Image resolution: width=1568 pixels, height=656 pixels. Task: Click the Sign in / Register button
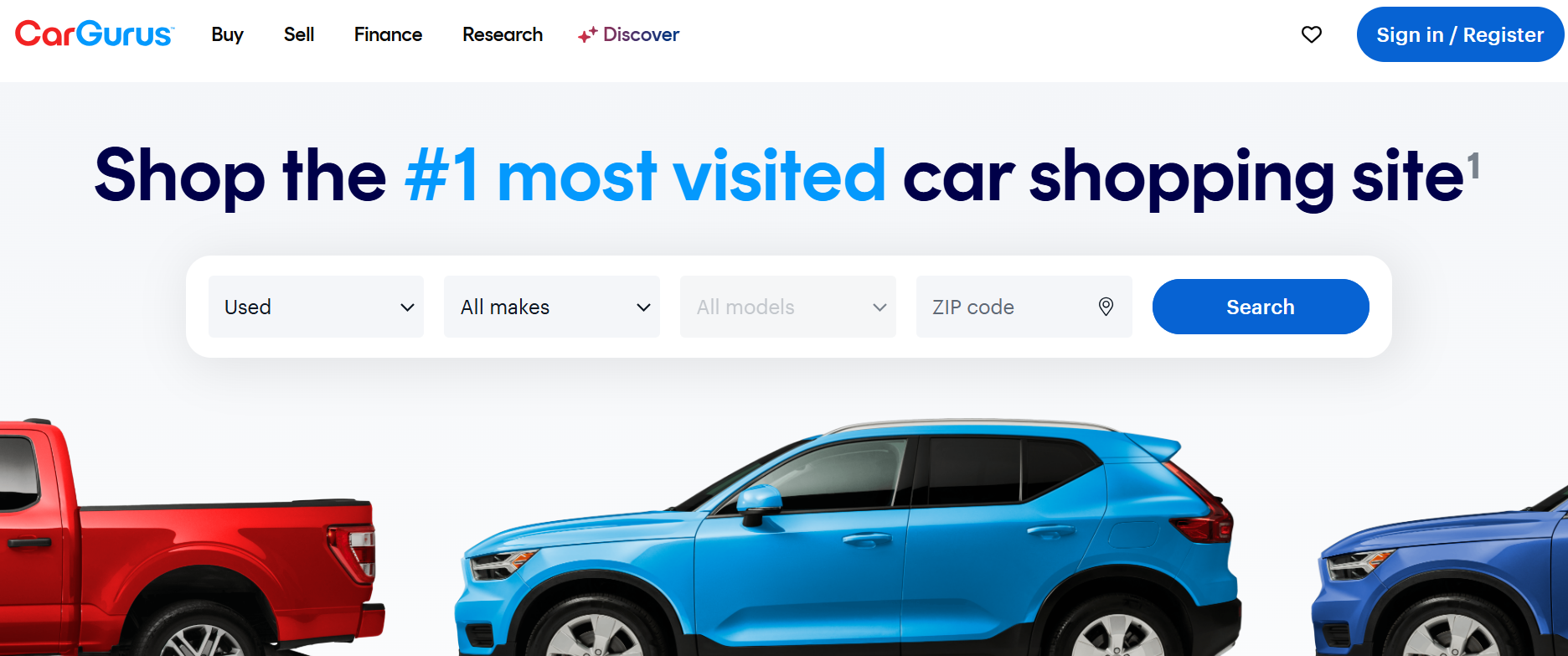click(x=1460, y=34)
